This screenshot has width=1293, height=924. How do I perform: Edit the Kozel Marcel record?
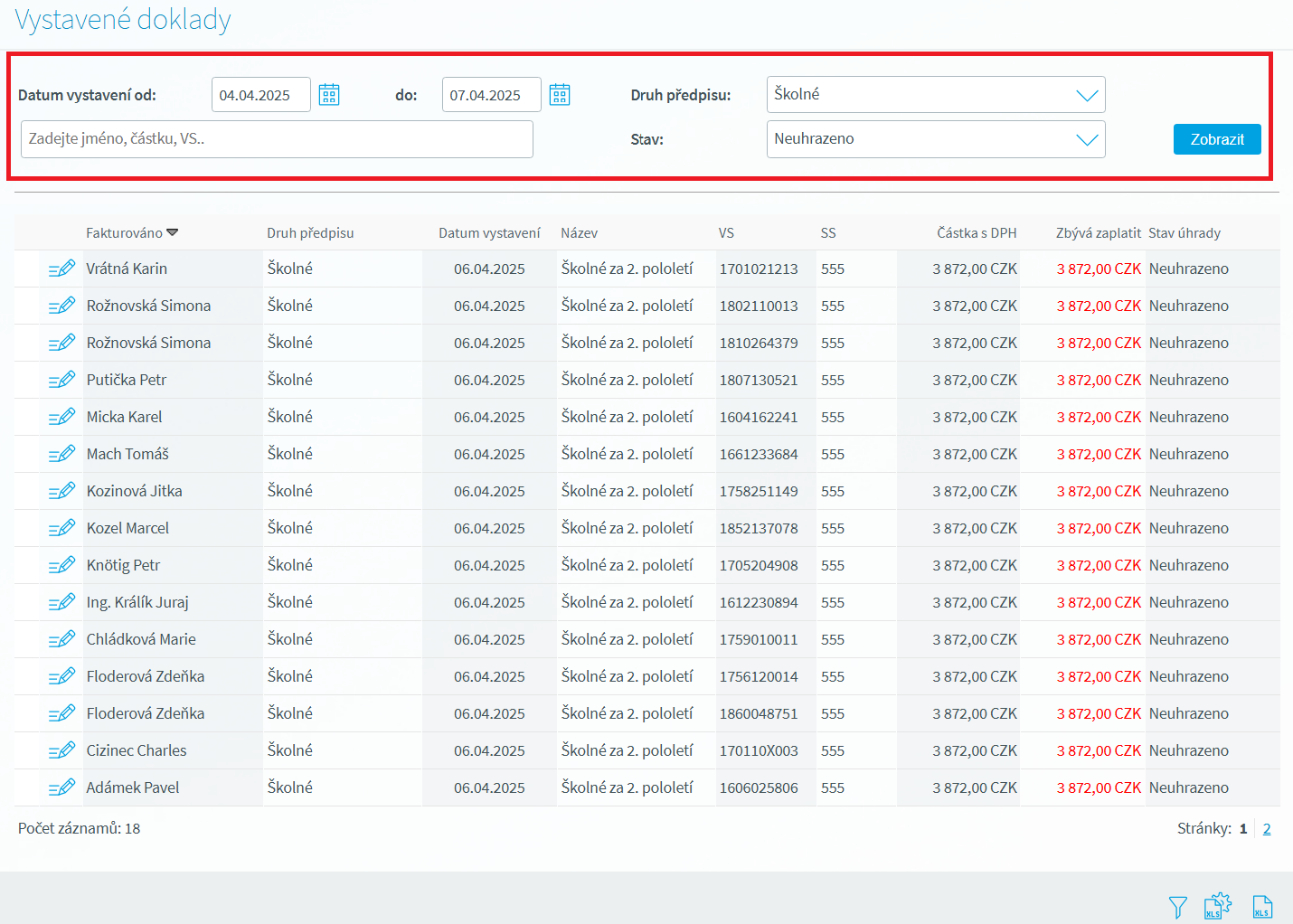point(61,528)
